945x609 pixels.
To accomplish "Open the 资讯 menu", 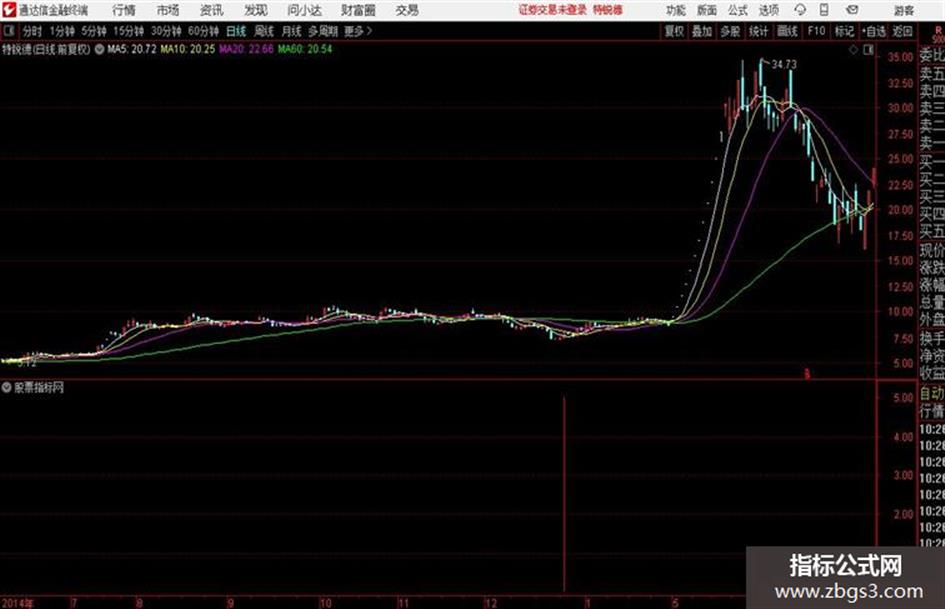I will tap(212, 10).
